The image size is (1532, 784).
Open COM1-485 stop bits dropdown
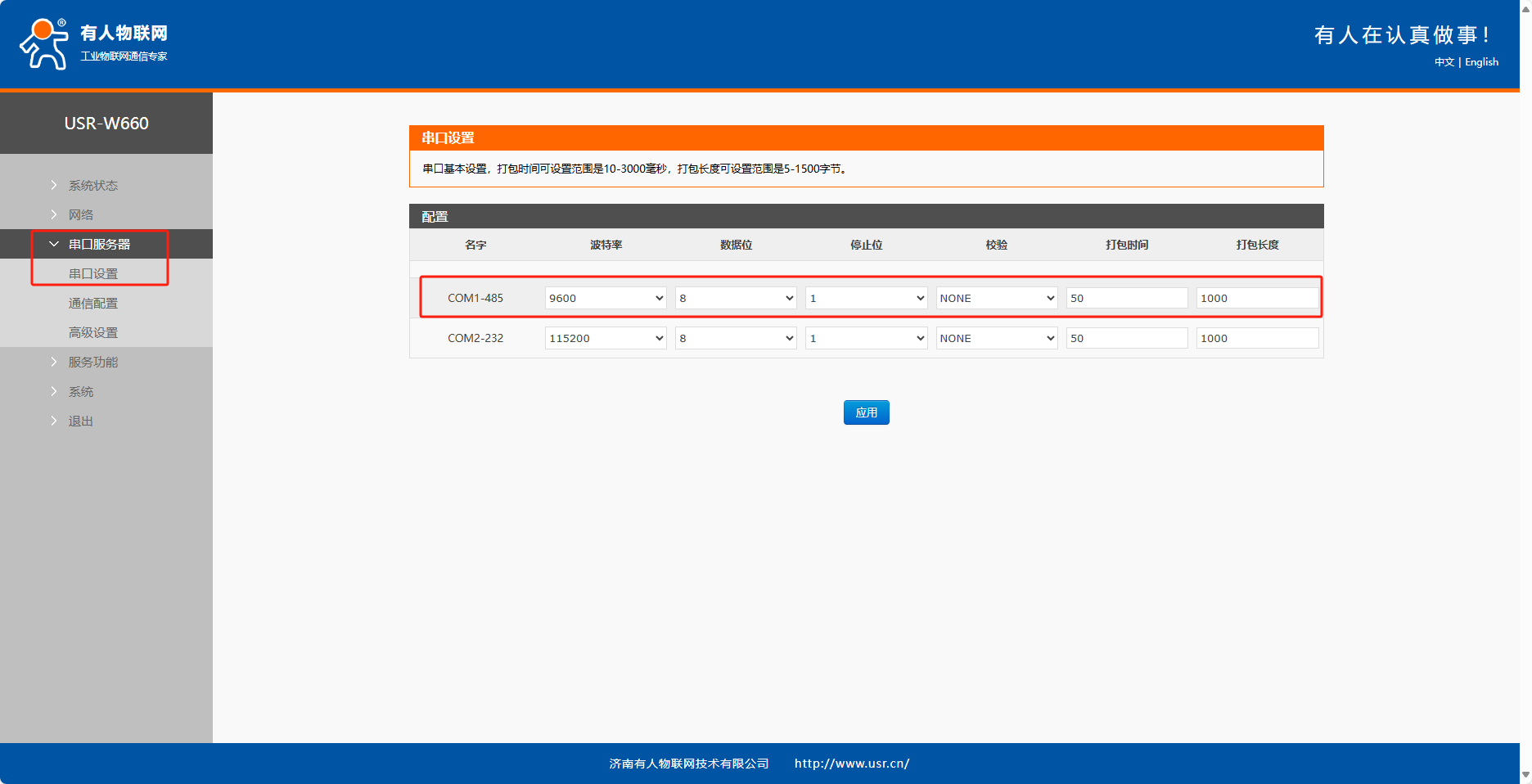(866, 299)
